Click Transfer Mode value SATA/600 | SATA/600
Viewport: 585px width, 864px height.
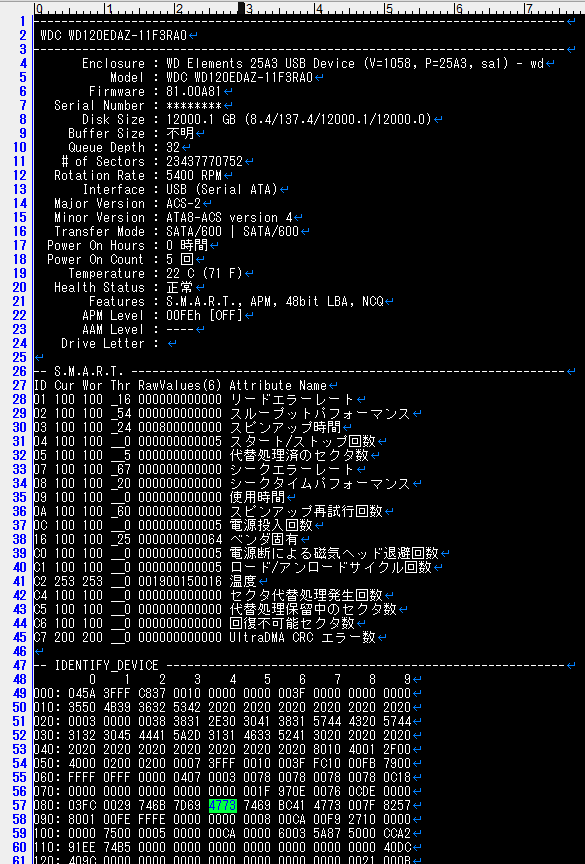[232, 231]
